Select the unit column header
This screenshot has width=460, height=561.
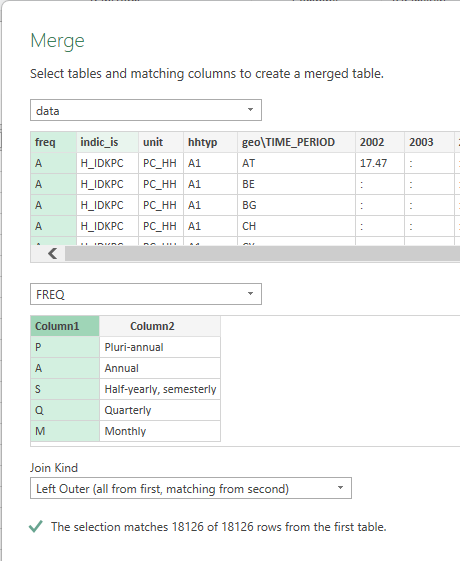click(161, 142)
